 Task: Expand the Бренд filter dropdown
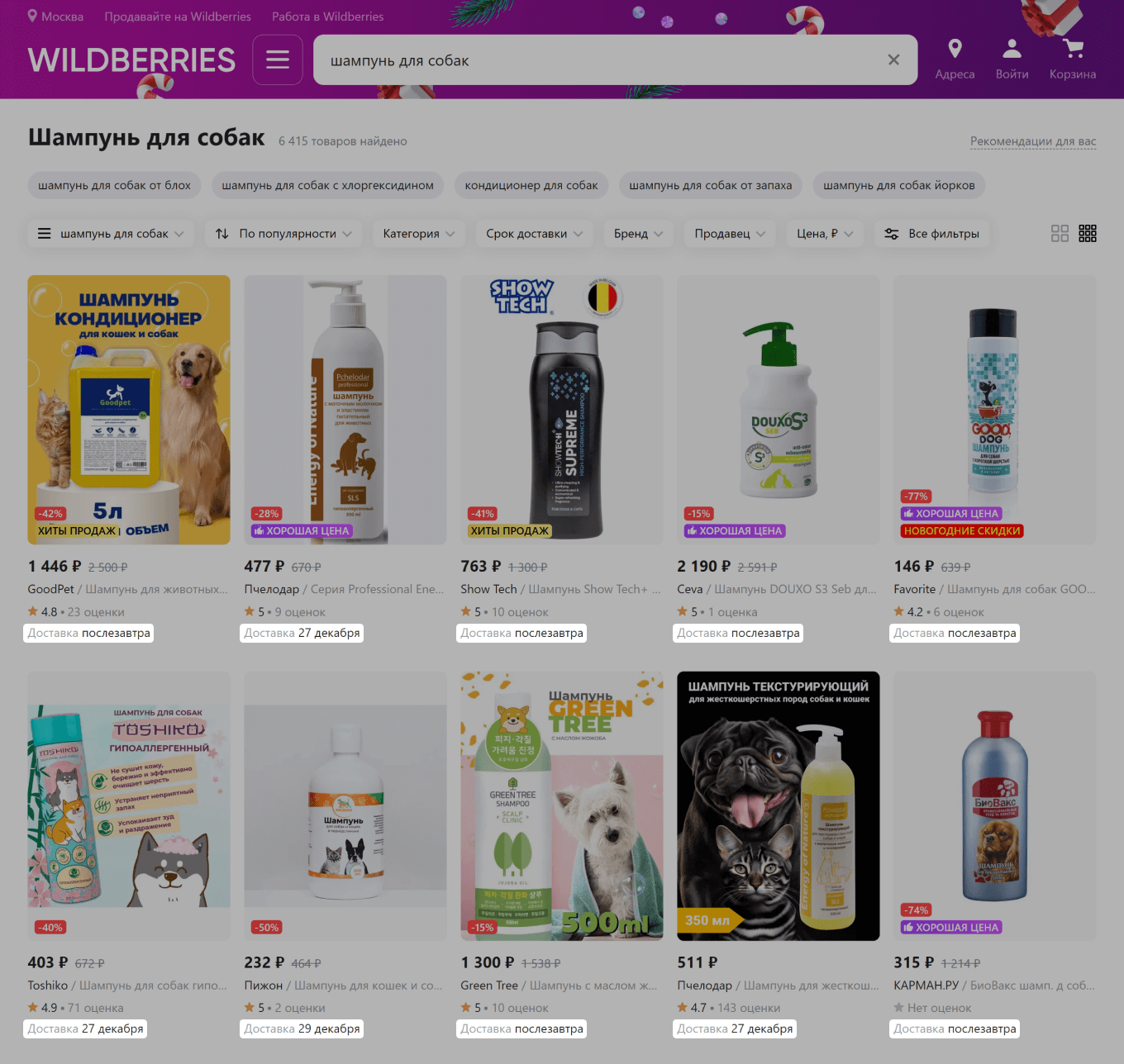pyautogui.click(x=638, y=234)
